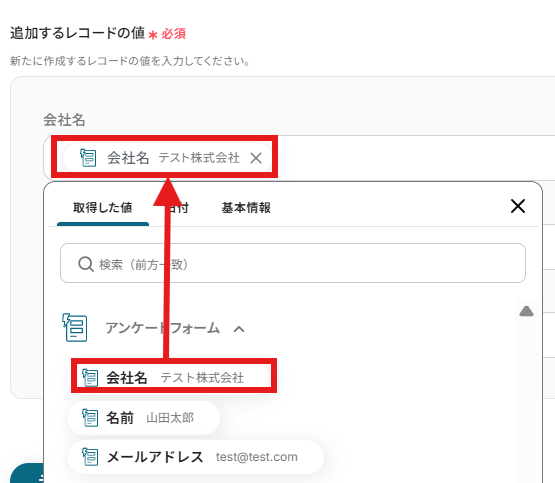Click the icon beside the メールアドレス item

(90, 457)
